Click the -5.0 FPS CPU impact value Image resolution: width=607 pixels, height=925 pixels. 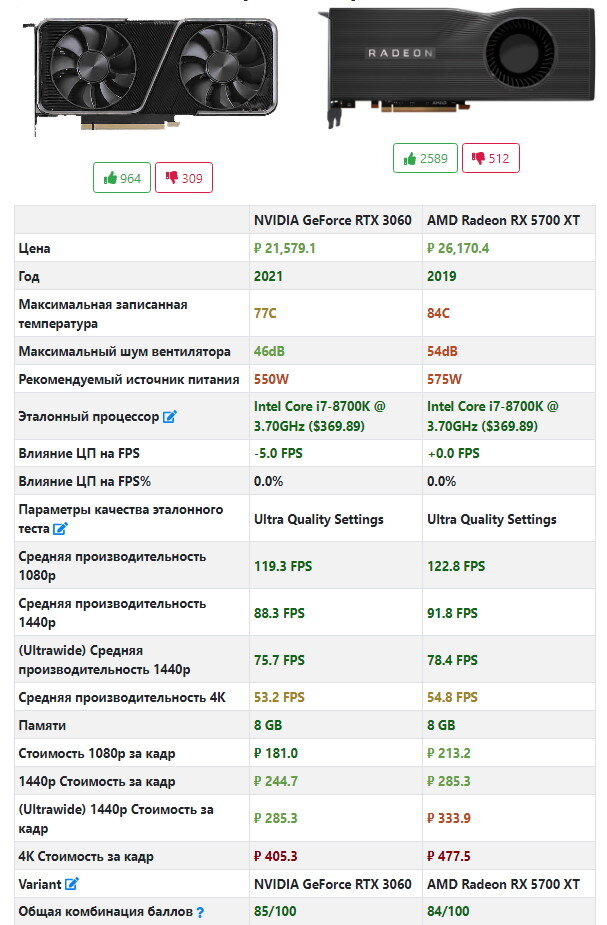pyautogui.click(x=278, y=453)
